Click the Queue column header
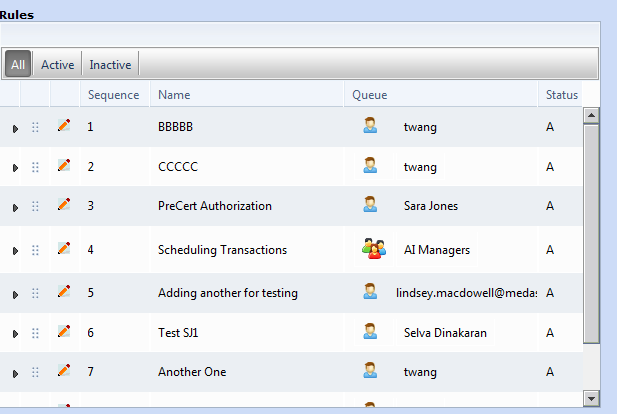This screenshot has width=617, height=414. point(370,95)
